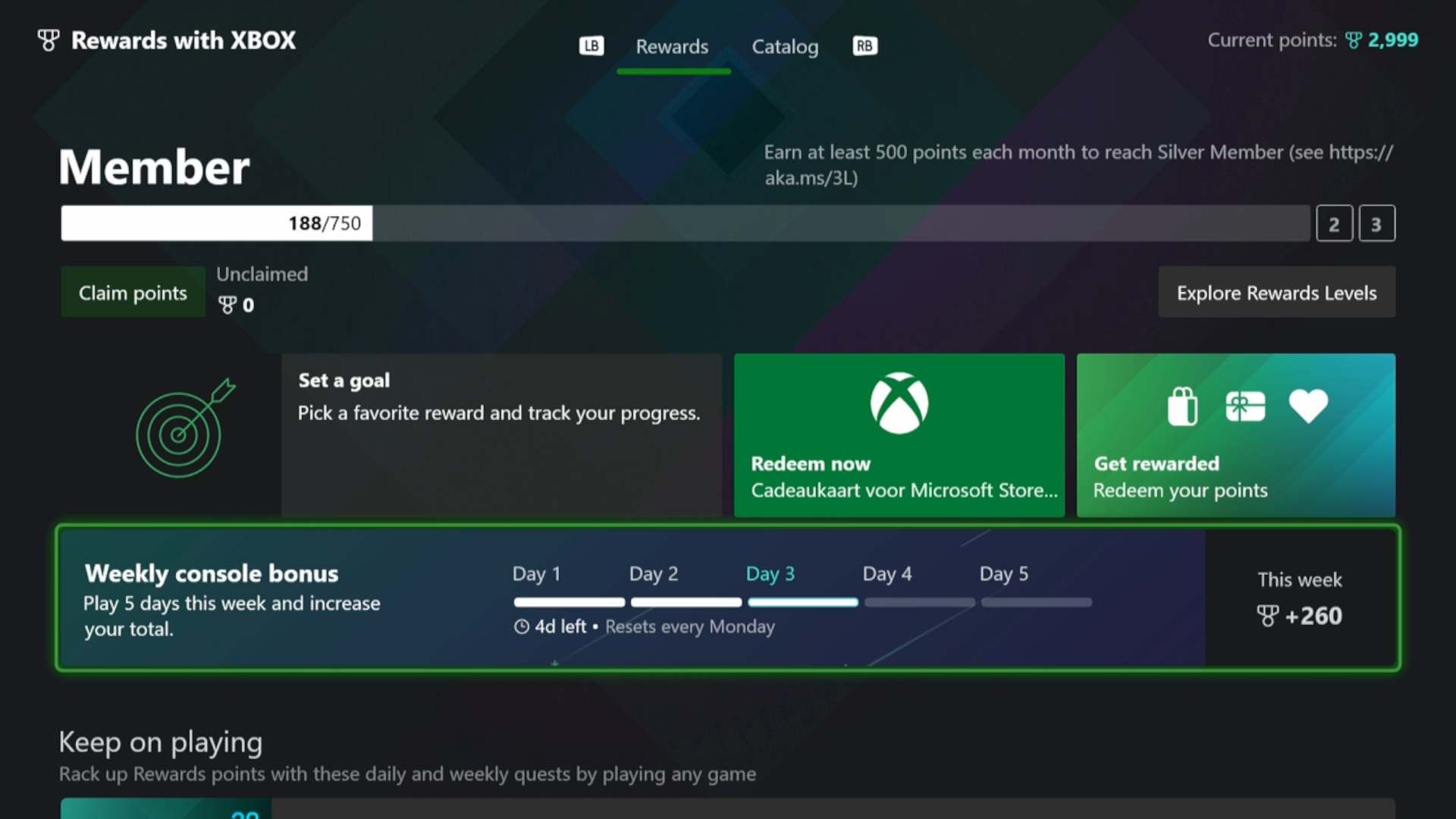Image resolution: width=1456 pixels, height=819 pixels.
Task: Click the Rewards trophy icon beside the title
Action: pyautogui.click(x=49, y=40)
